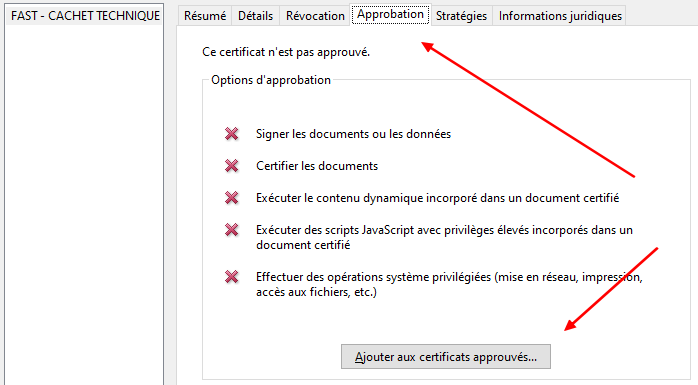Image resolution: width=698 pixels, height=385 pixels.
Task: Select FAST - CACHET TECHNIQUE certificate entry
Action: (85, 16)
